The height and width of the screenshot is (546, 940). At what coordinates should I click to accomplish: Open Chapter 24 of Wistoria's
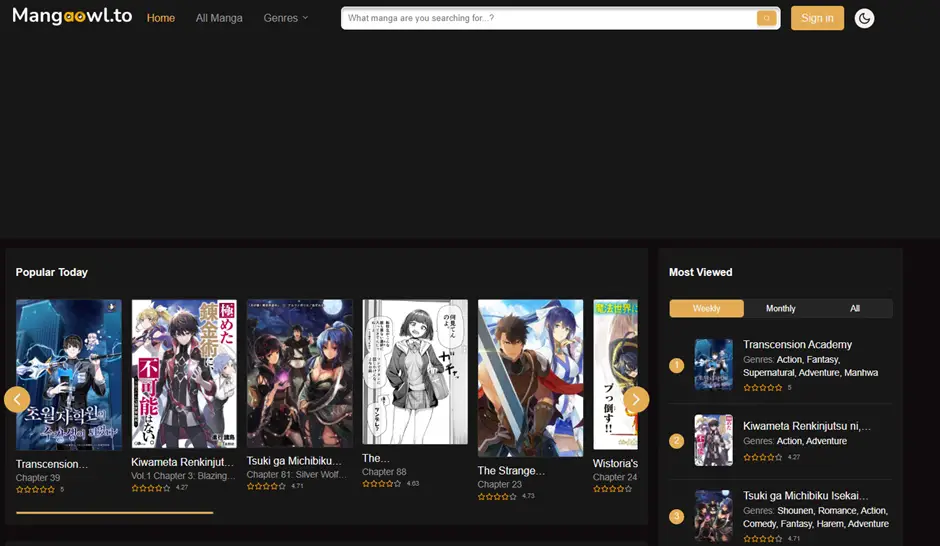click(615, 477)
